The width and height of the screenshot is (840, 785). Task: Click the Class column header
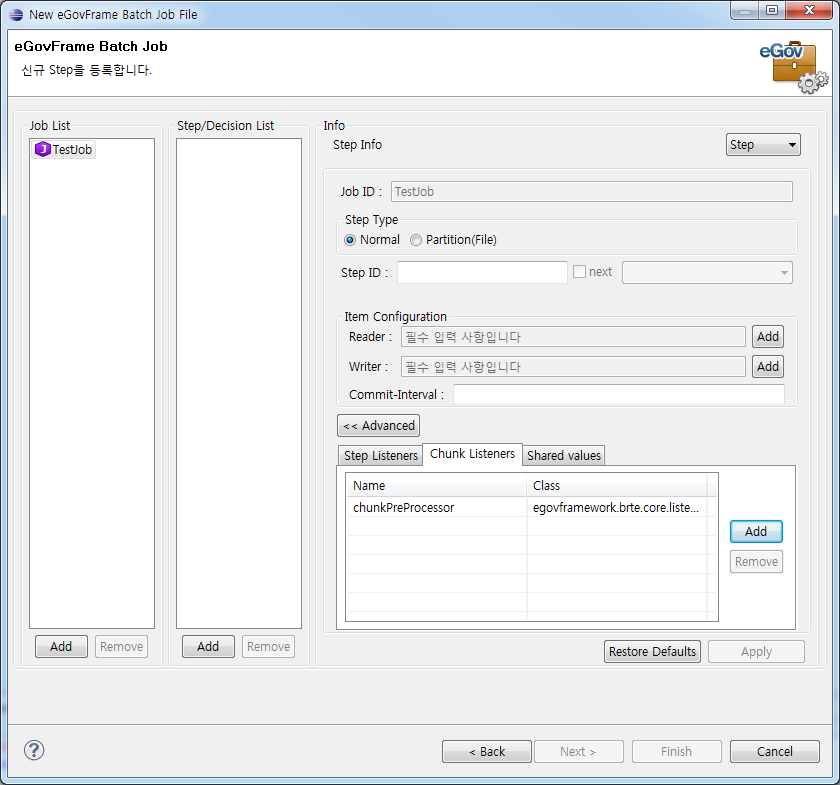point(617,485)
